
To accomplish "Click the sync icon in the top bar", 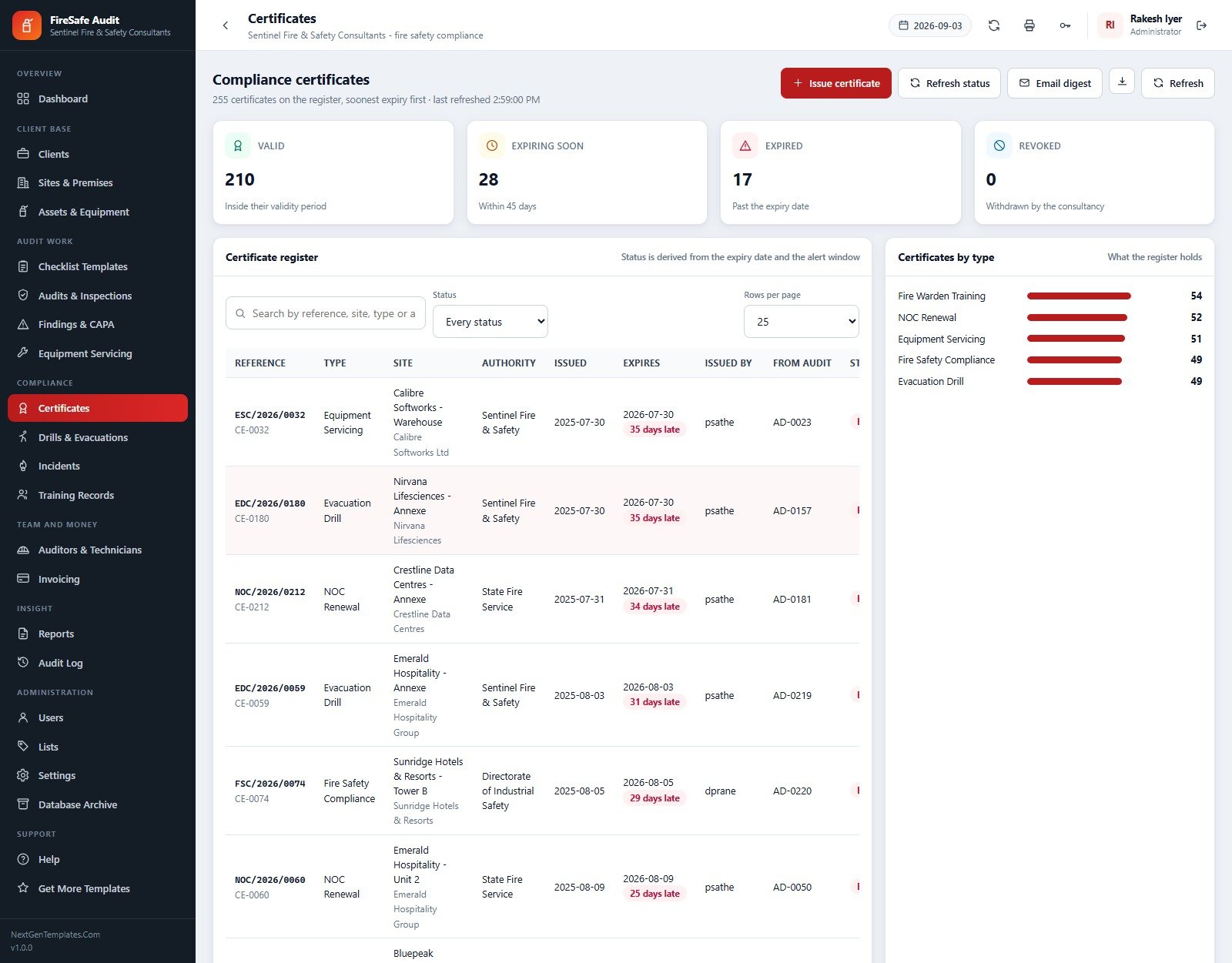I will pos(994,25).
